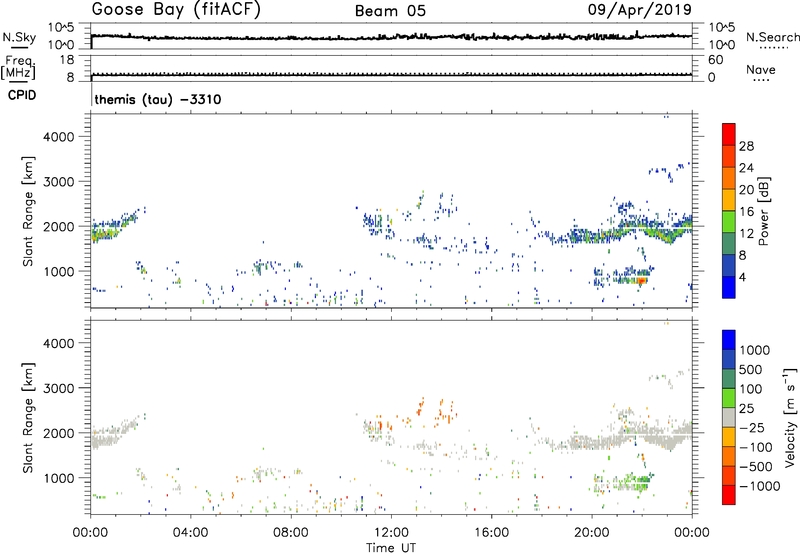The width and height of the screenshot is (800, 554).
Task: Click the 'Nave' legend label
Action: click(761, 70)
